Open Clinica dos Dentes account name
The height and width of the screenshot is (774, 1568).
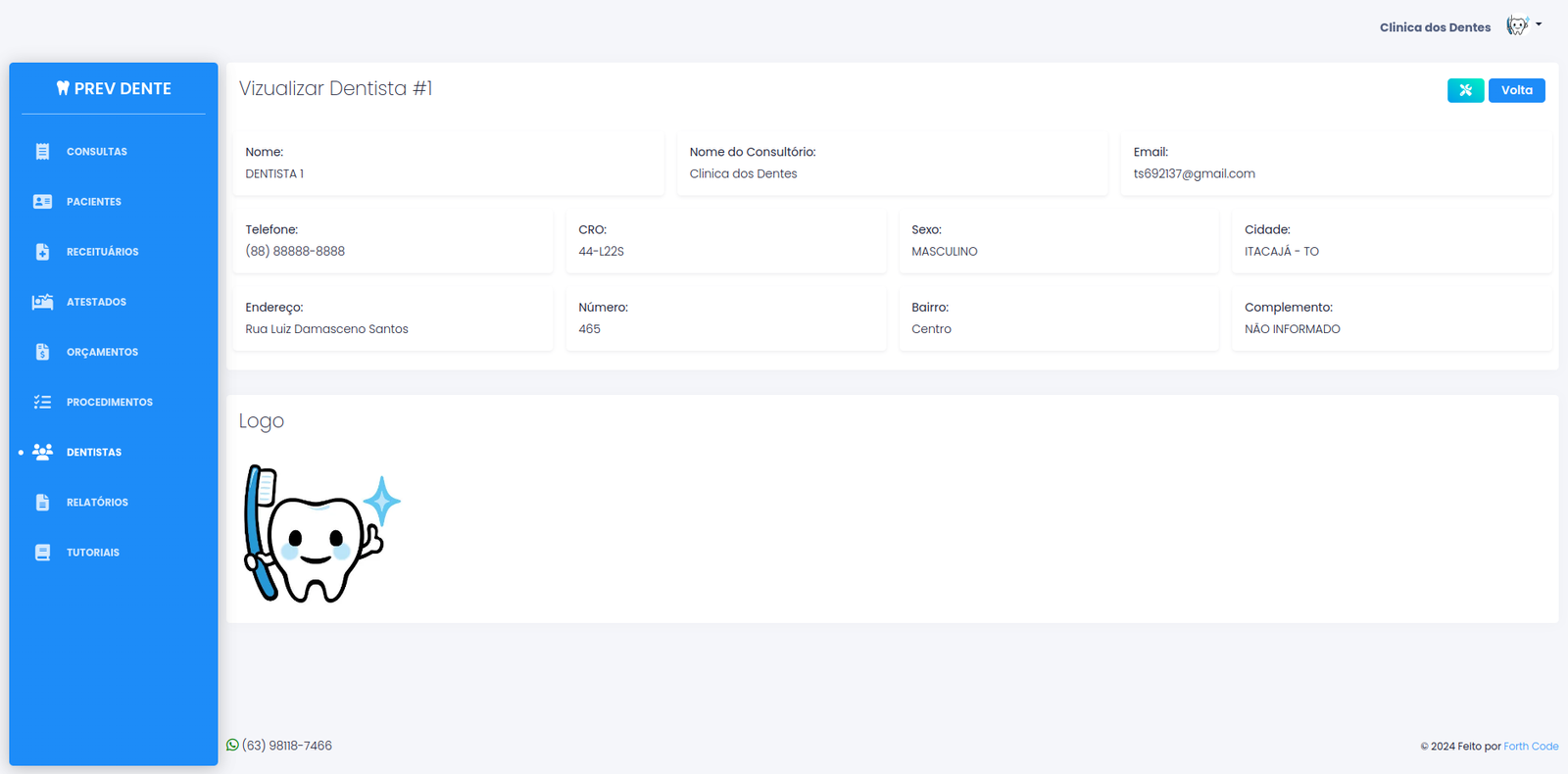click(1435, 27)
